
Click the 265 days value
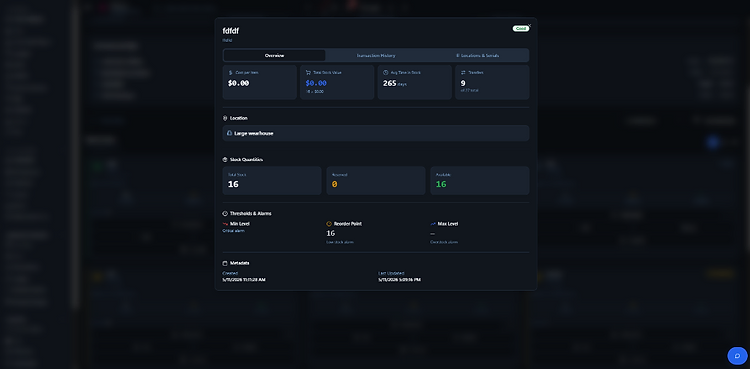click(x=395, y=83)
